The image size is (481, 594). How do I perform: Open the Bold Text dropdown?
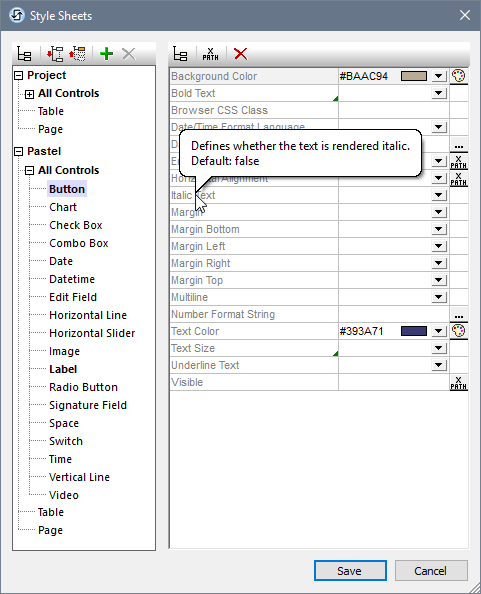tap(439, 93)
